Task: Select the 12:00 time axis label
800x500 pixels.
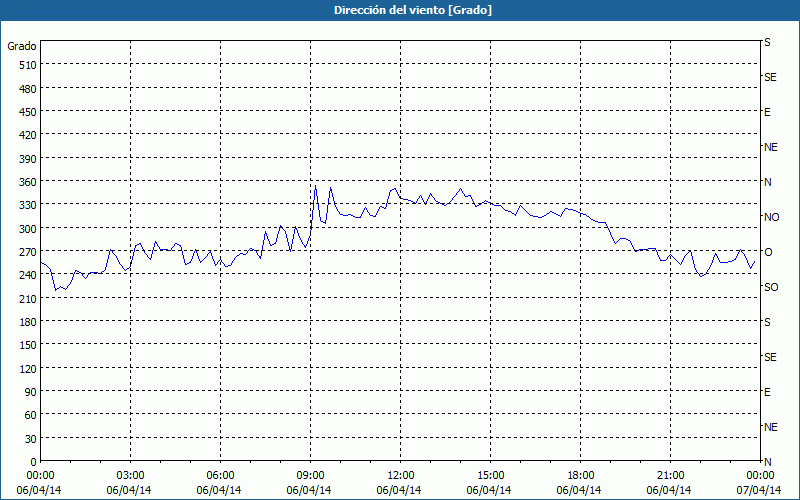Action: tap(401, 476)
